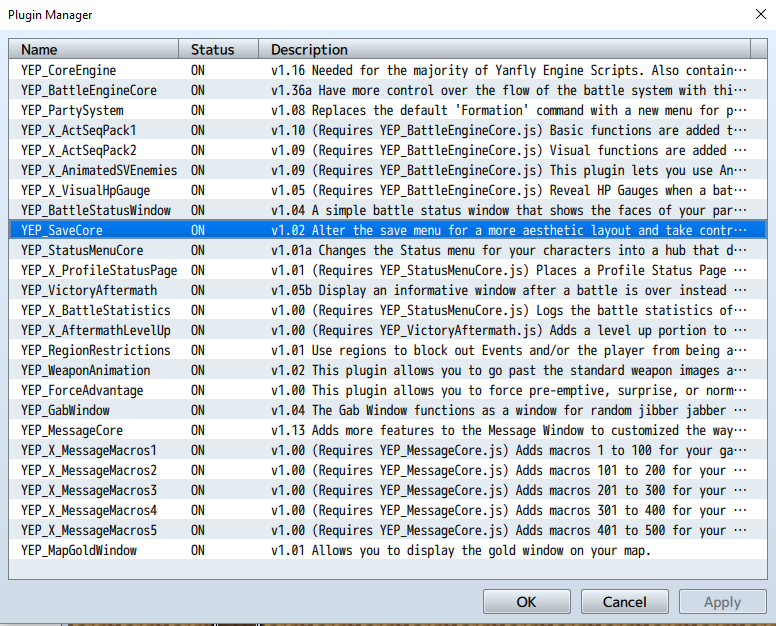This screenshot has height=626, width=776.
Task: Click the ON status of YEP_CoreEngine
Action: coord(198,70)
